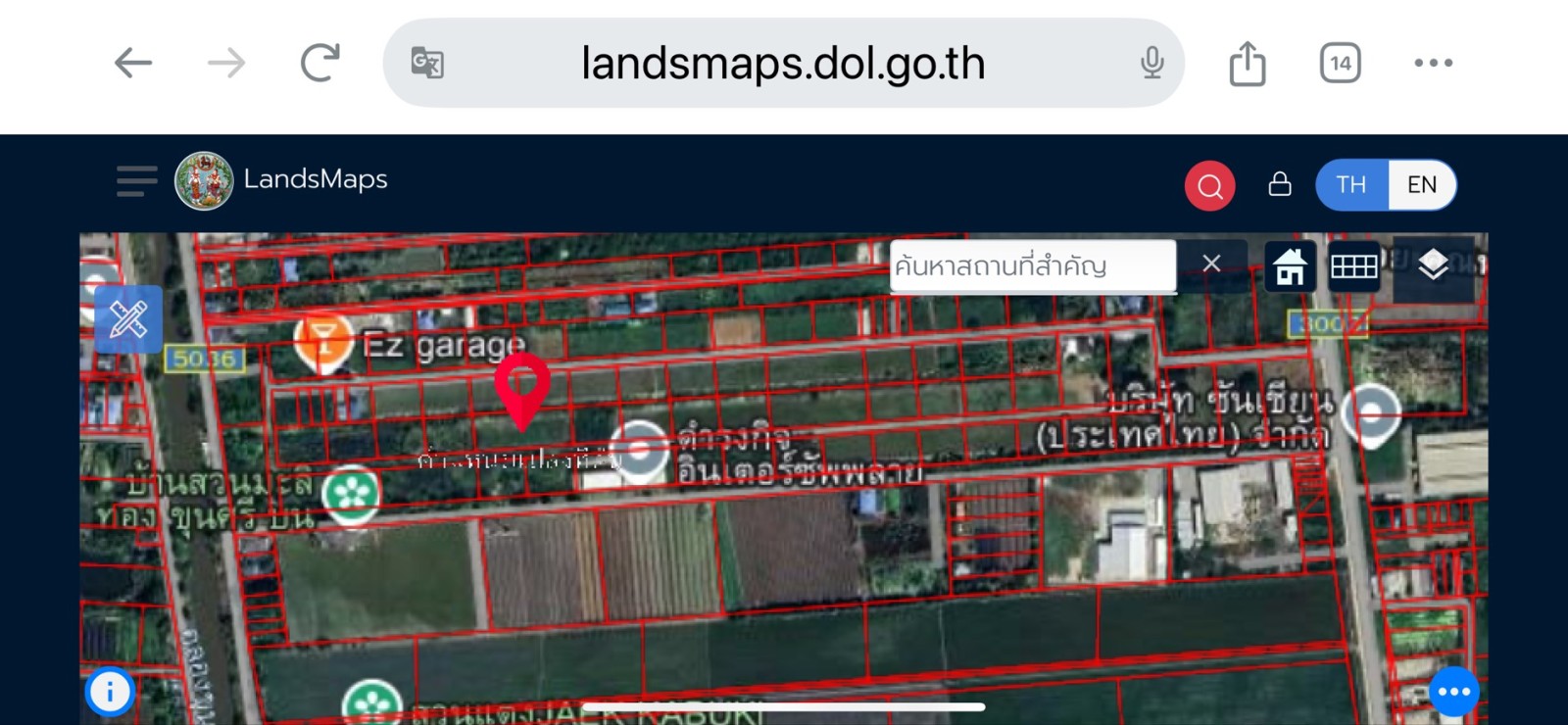Switch language to TH
Screen dimensions: 1568x725
(x=1351, y=185)
